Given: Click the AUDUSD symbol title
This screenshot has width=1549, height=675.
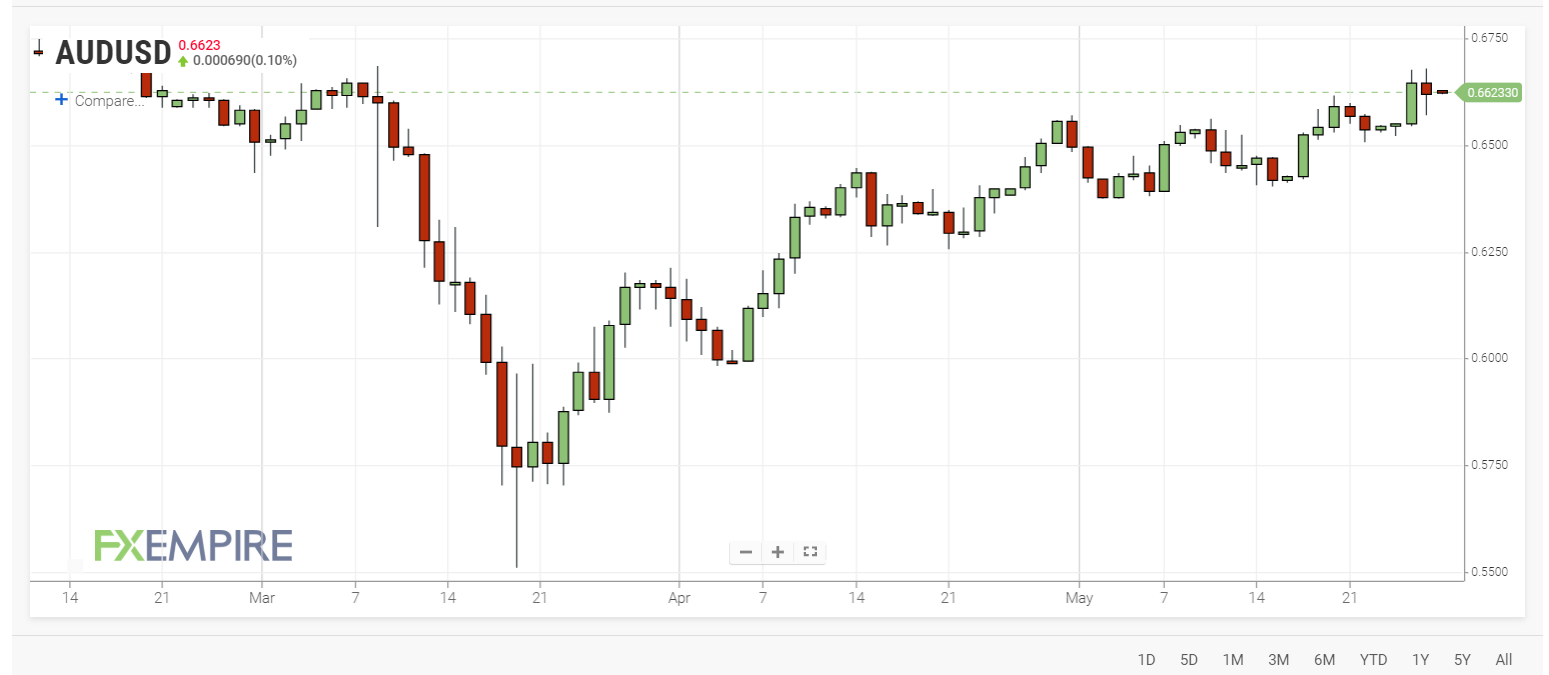Looking at the screenshot, I should point(113,52).
